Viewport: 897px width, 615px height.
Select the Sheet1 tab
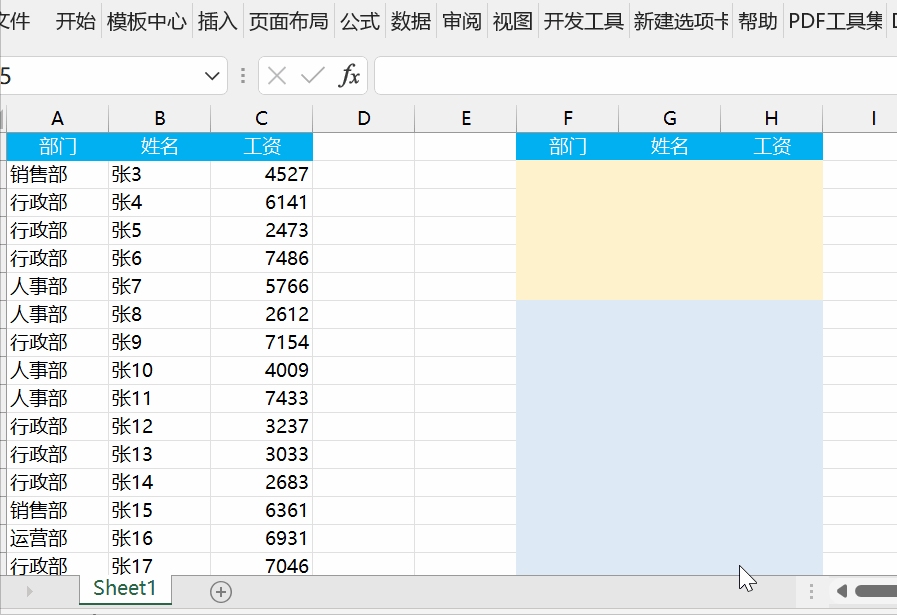pyautogui.click(x=125, y=589)
